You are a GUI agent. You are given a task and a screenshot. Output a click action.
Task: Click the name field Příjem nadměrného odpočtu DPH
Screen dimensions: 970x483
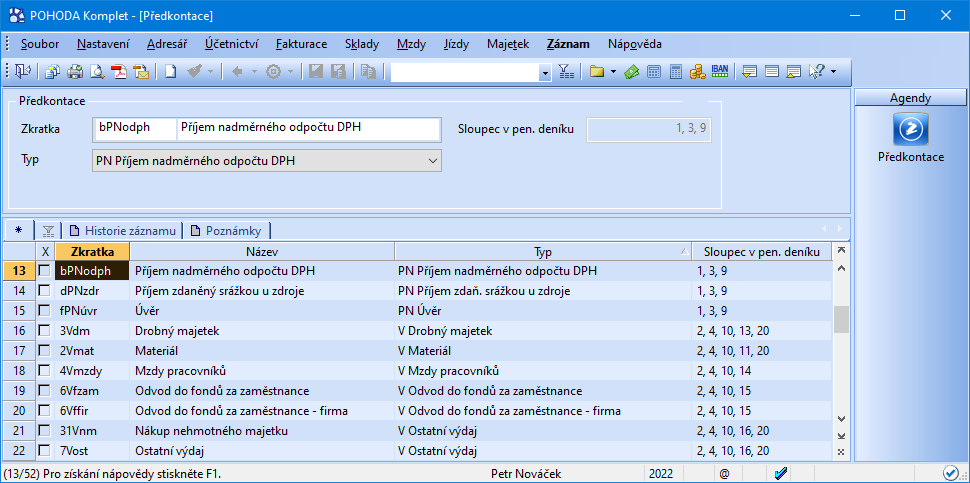coord(309,129)
